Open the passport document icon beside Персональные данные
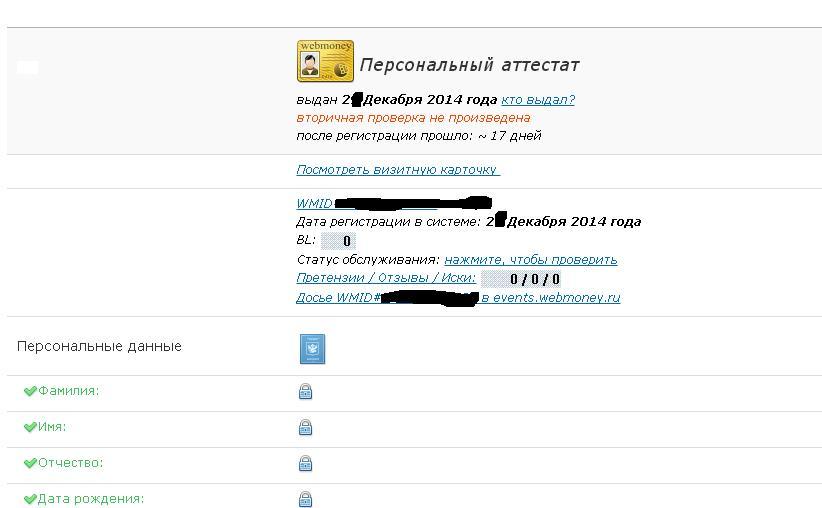Image resolution: width=822 pixels, height=508 pixels. (312, 349)
